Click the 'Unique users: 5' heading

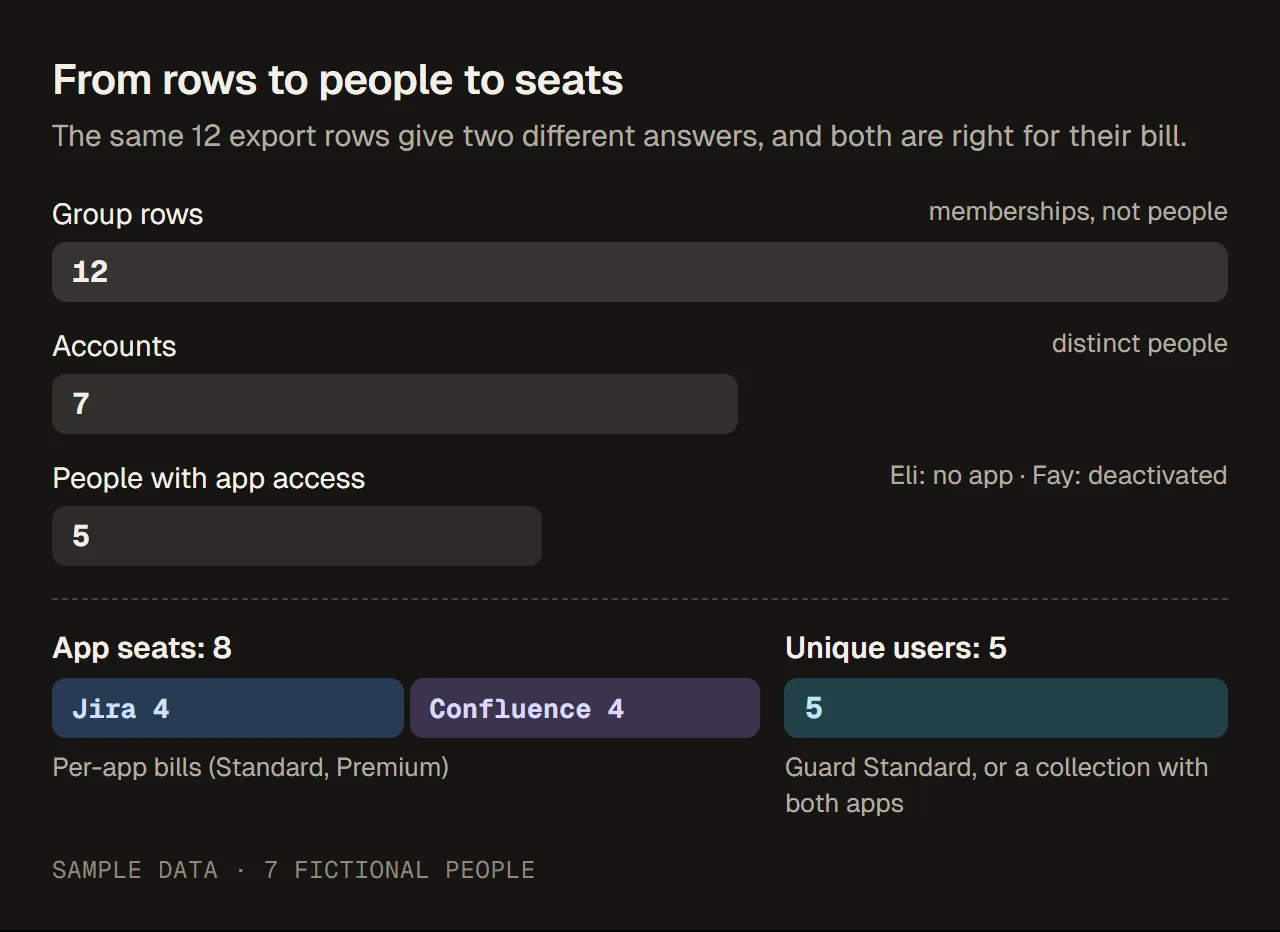point(896,648)
